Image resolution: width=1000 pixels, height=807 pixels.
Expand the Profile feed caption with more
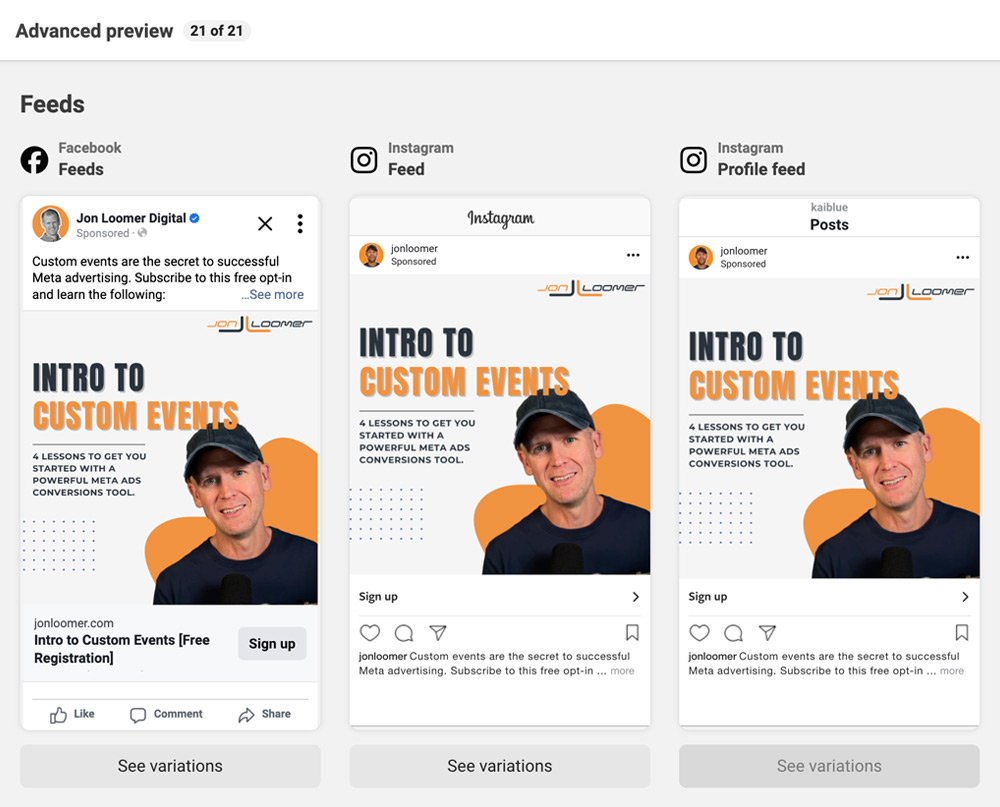point(952,671)
